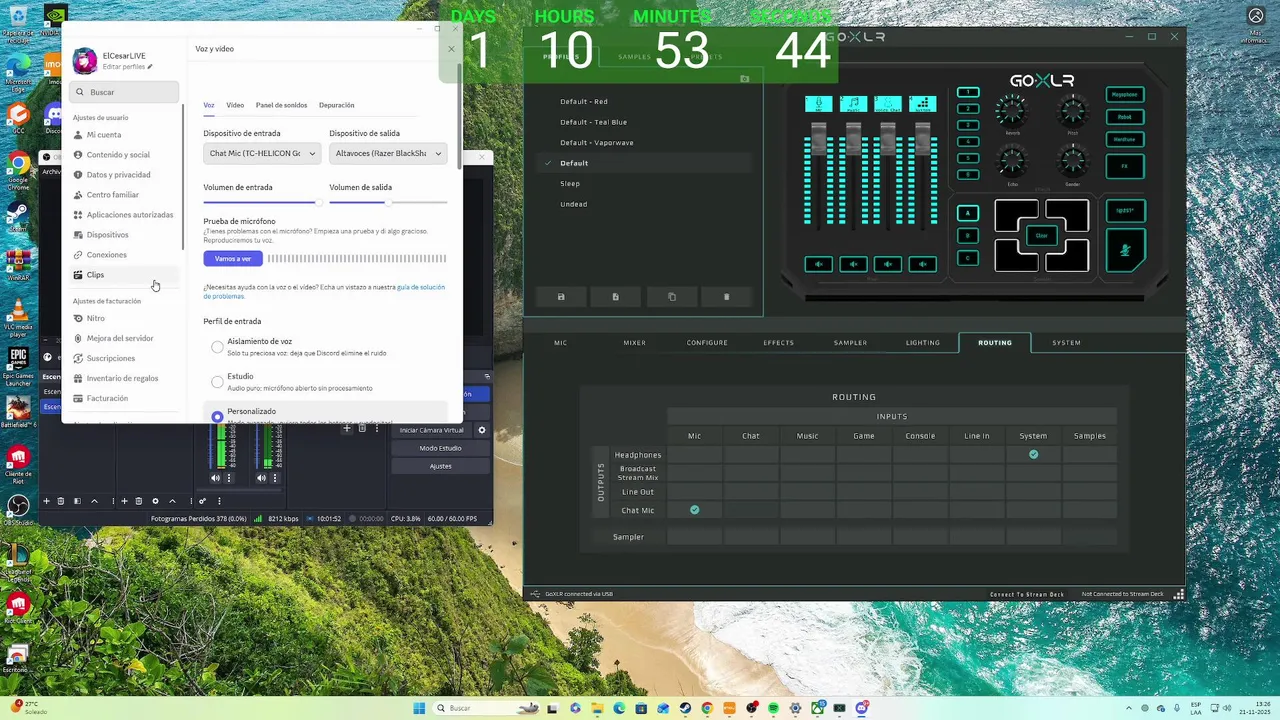Viewport: 1280px width, 720px height.
Task: Click the sampler Clear button on GoXLR
Action: (1041, 236)
